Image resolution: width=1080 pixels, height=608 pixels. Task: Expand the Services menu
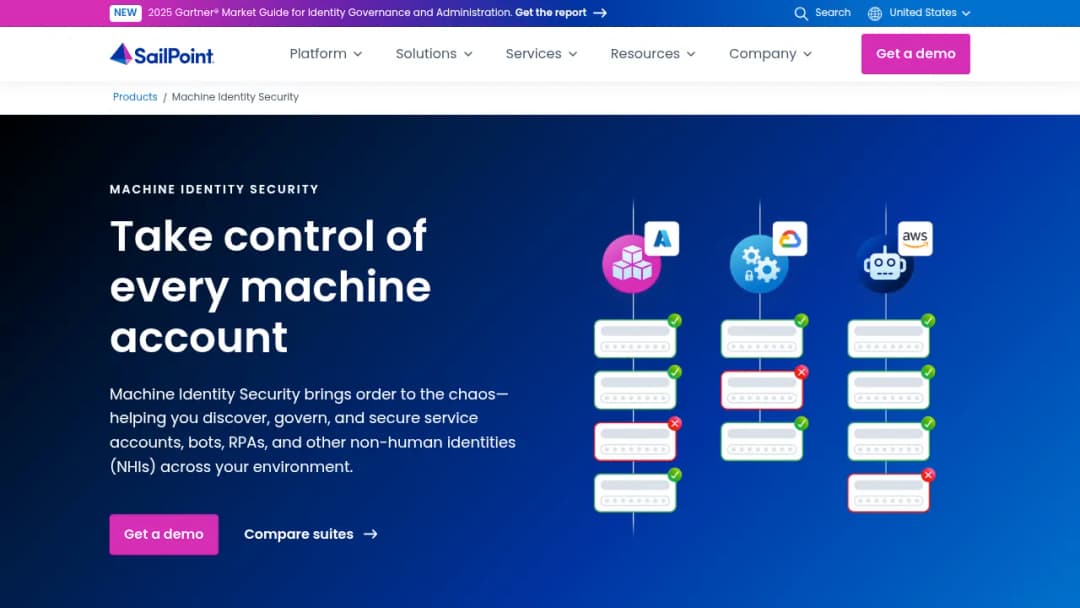click(x=541, y=54)
